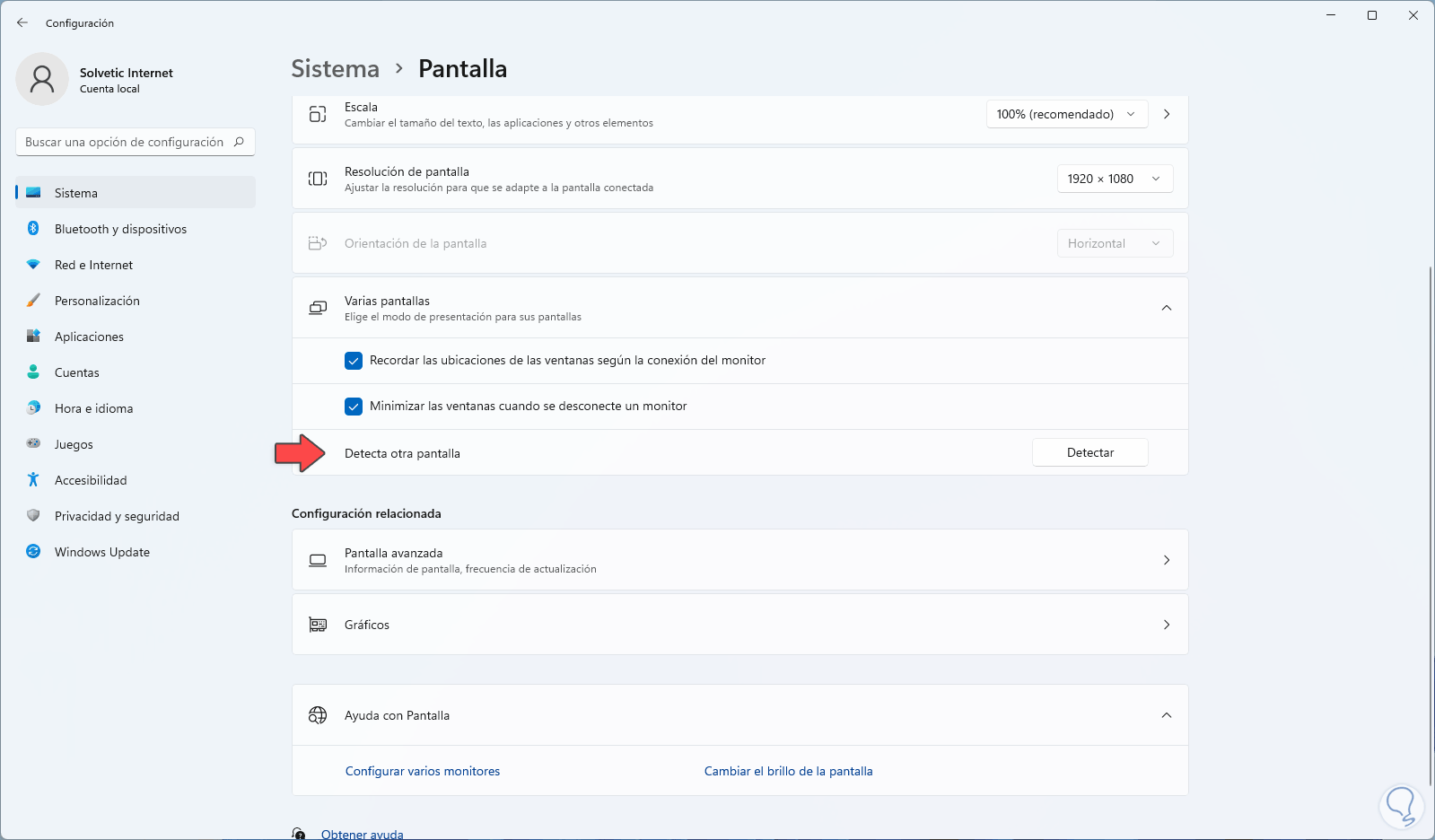This screenshot has width=1435, height=840.
Task: Uncheck Recordar las ubicaciones de las ventanas
Action: pyautogui.click(x=354, y=361)
